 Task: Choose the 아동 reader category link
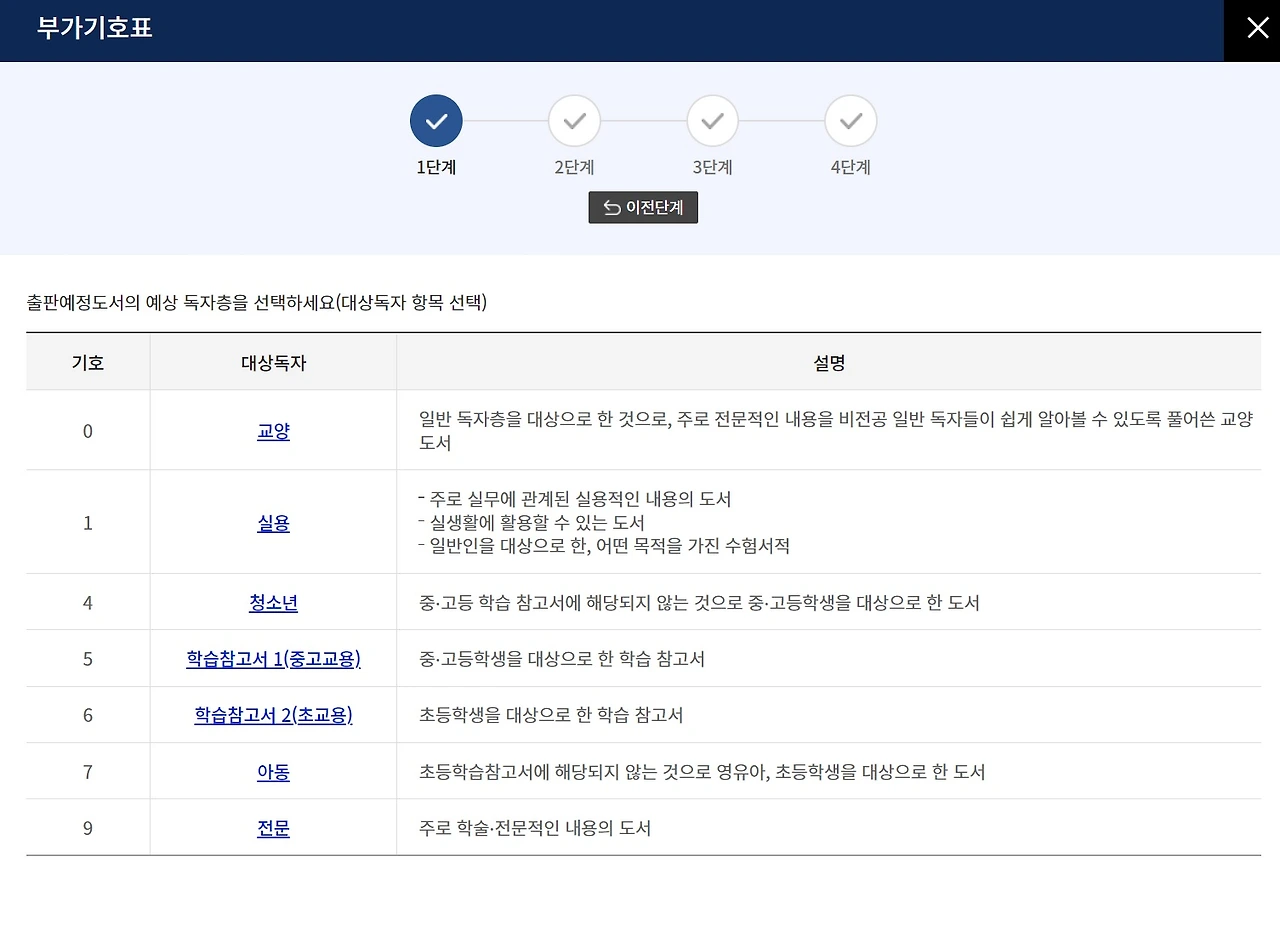273,772
